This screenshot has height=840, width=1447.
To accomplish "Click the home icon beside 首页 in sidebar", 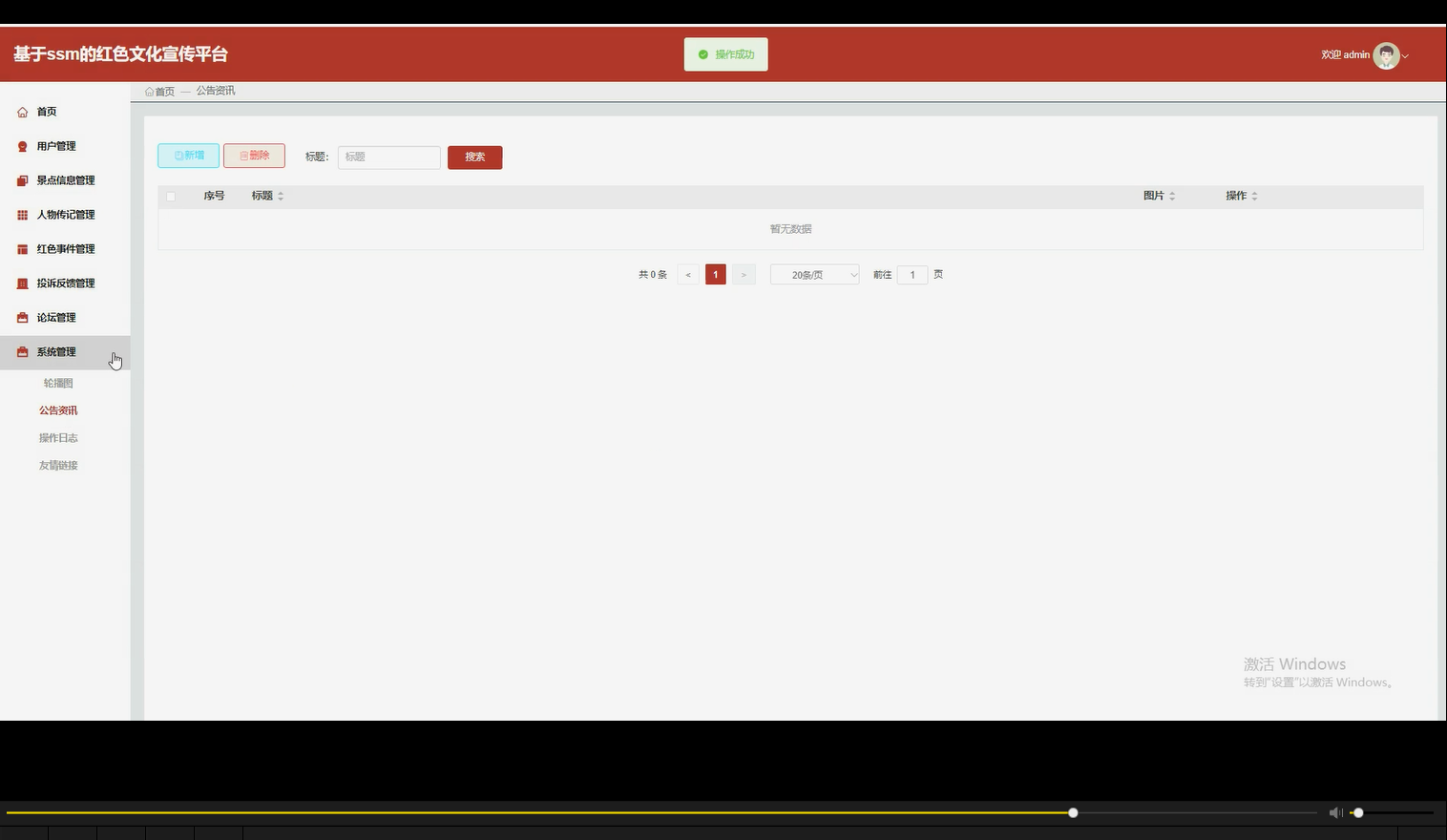I will (x=22, y=112).
